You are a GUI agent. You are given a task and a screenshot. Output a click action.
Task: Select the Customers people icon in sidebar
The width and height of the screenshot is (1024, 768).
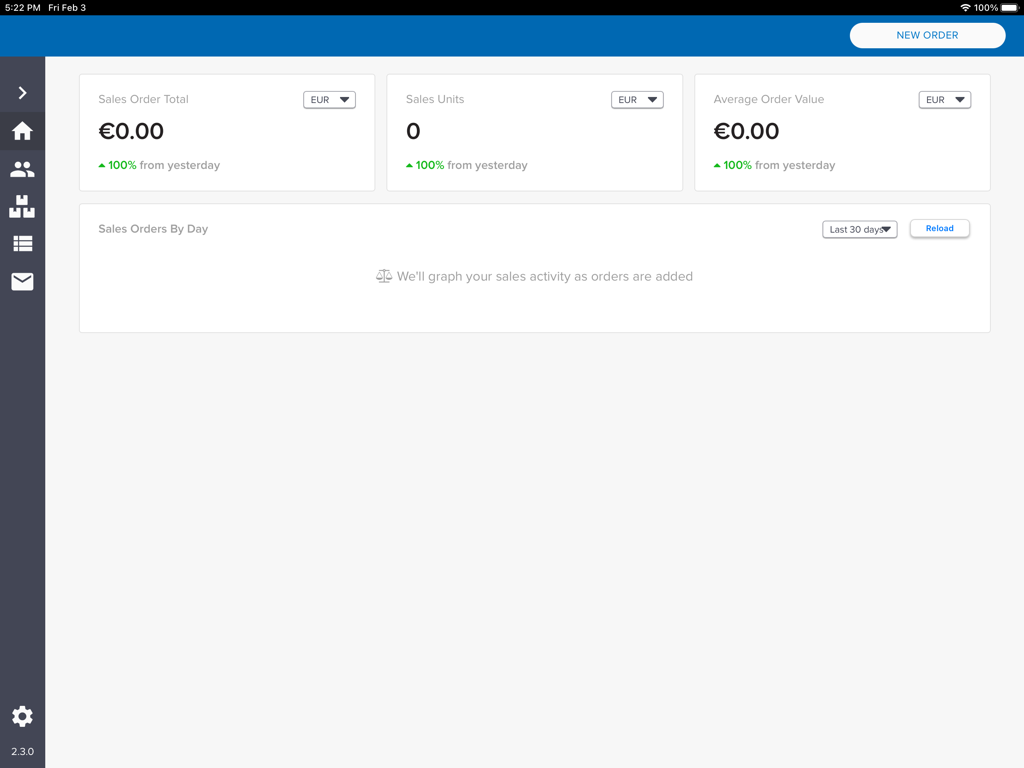[22, 169]
